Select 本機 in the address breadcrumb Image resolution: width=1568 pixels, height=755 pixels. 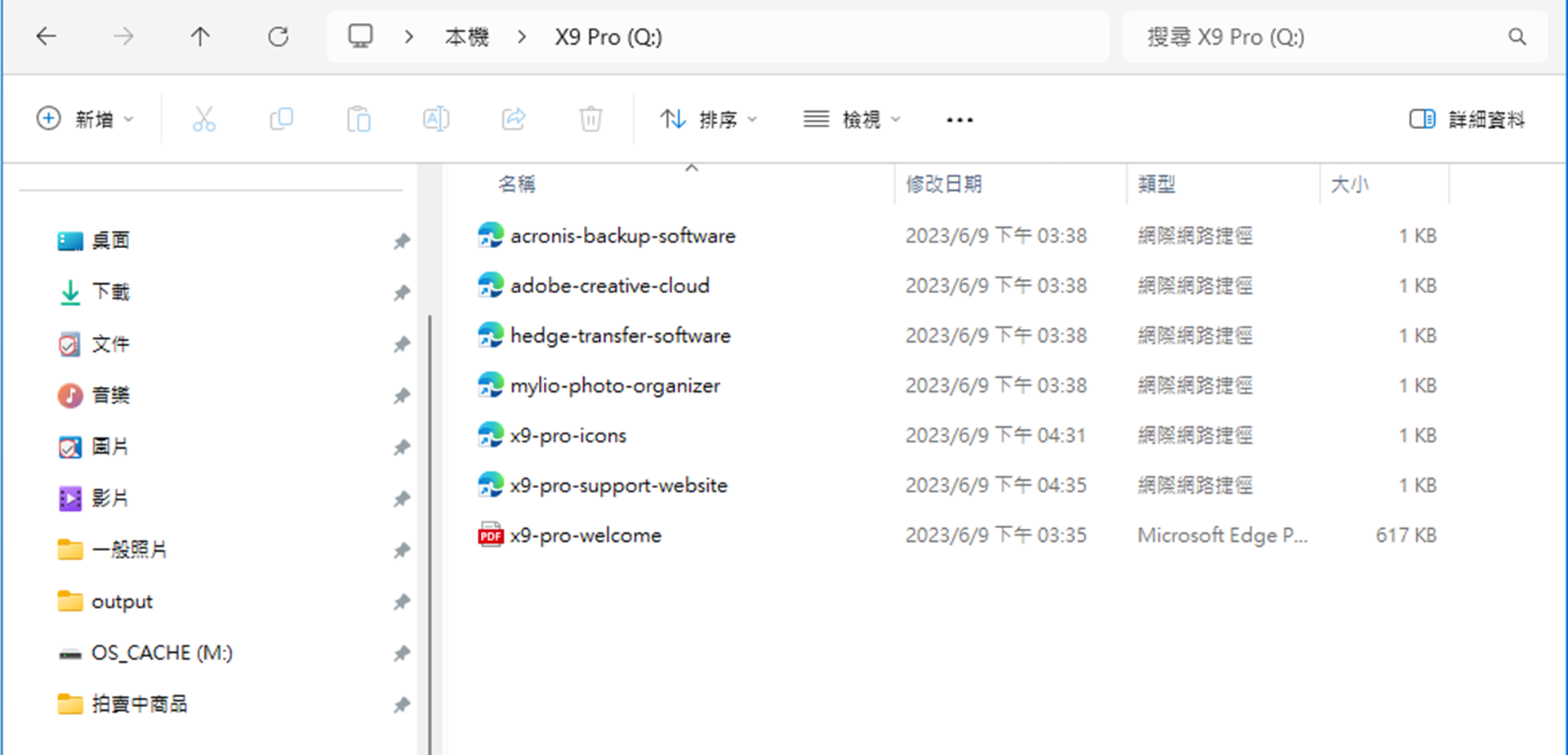(466, 37)
